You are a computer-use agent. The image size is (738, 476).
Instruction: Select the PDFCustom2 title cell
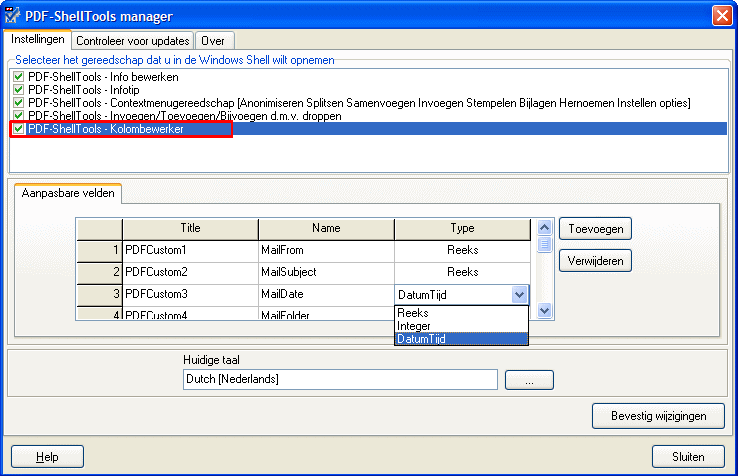coord(190,273)
